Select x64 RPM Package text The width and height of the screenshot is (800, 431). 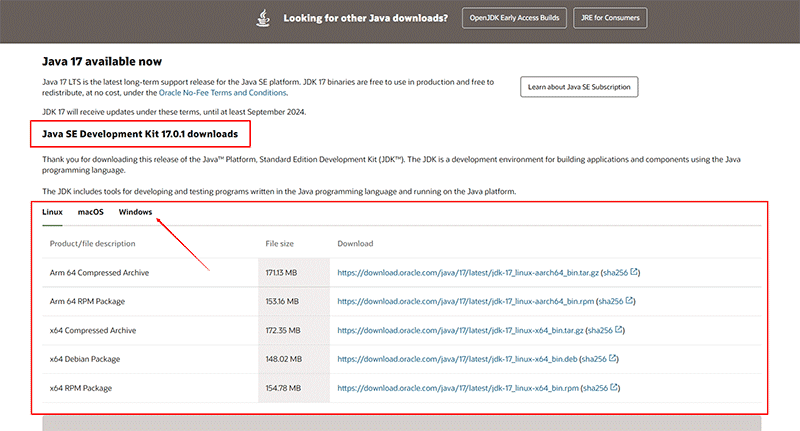[x=81, y=388]
